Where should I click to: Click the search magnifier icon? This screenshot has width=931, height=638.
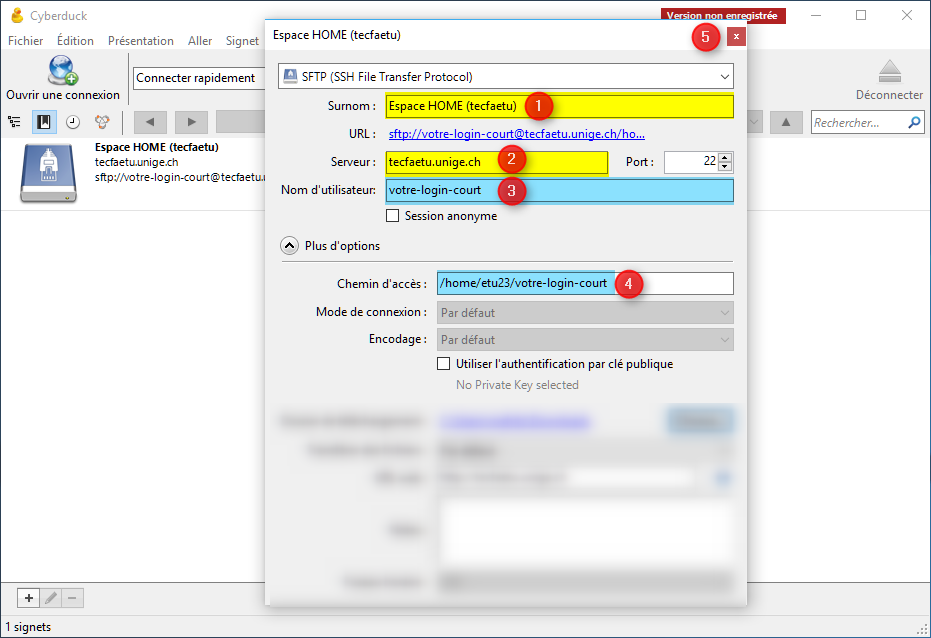(x=914, y=122)
